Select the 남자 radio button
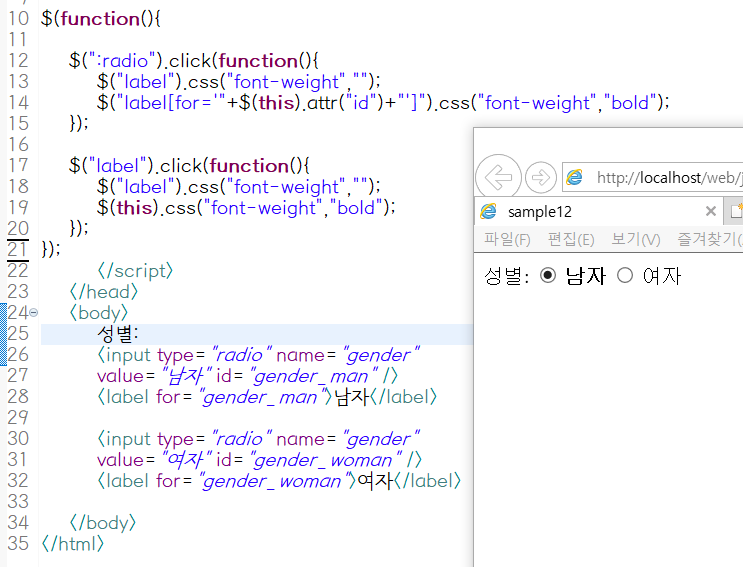 point(548,275)
